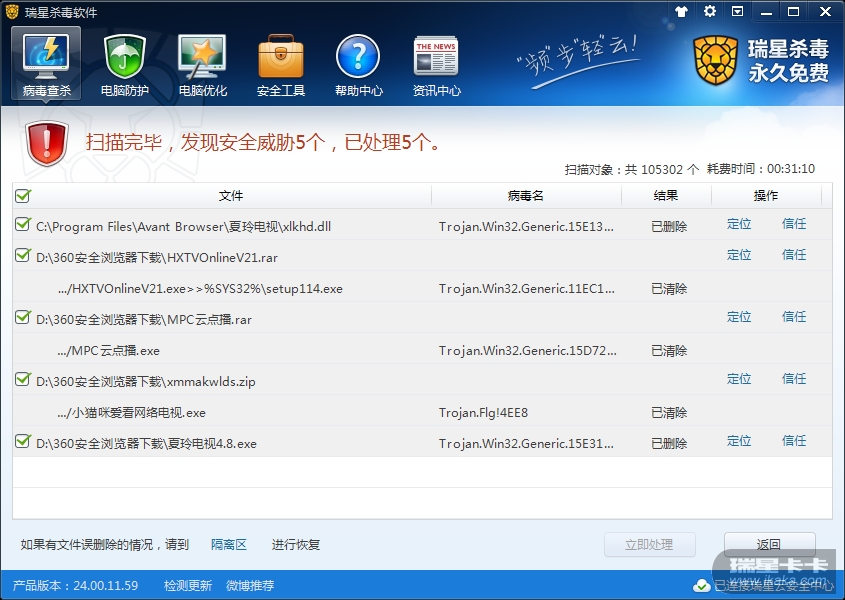
Task: Click 定位 for HXTVOnlineV21.rar row
Action: coord(739,254)
